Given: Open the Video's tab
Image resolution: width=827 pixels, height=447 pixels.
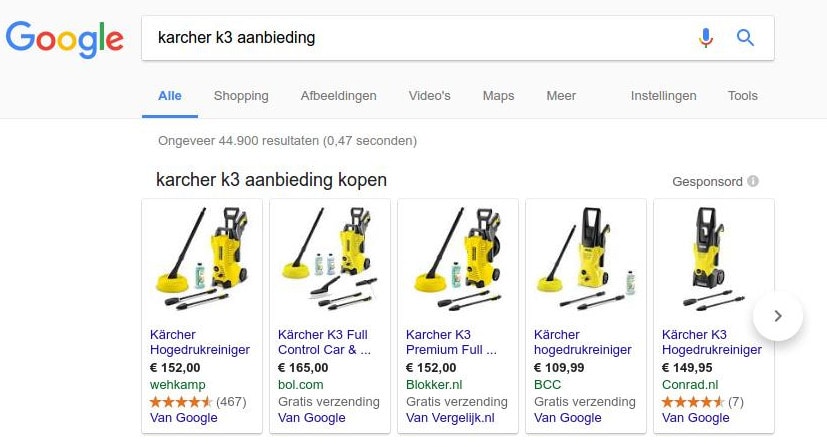Looking at the screenshot, I should point(429,96).
